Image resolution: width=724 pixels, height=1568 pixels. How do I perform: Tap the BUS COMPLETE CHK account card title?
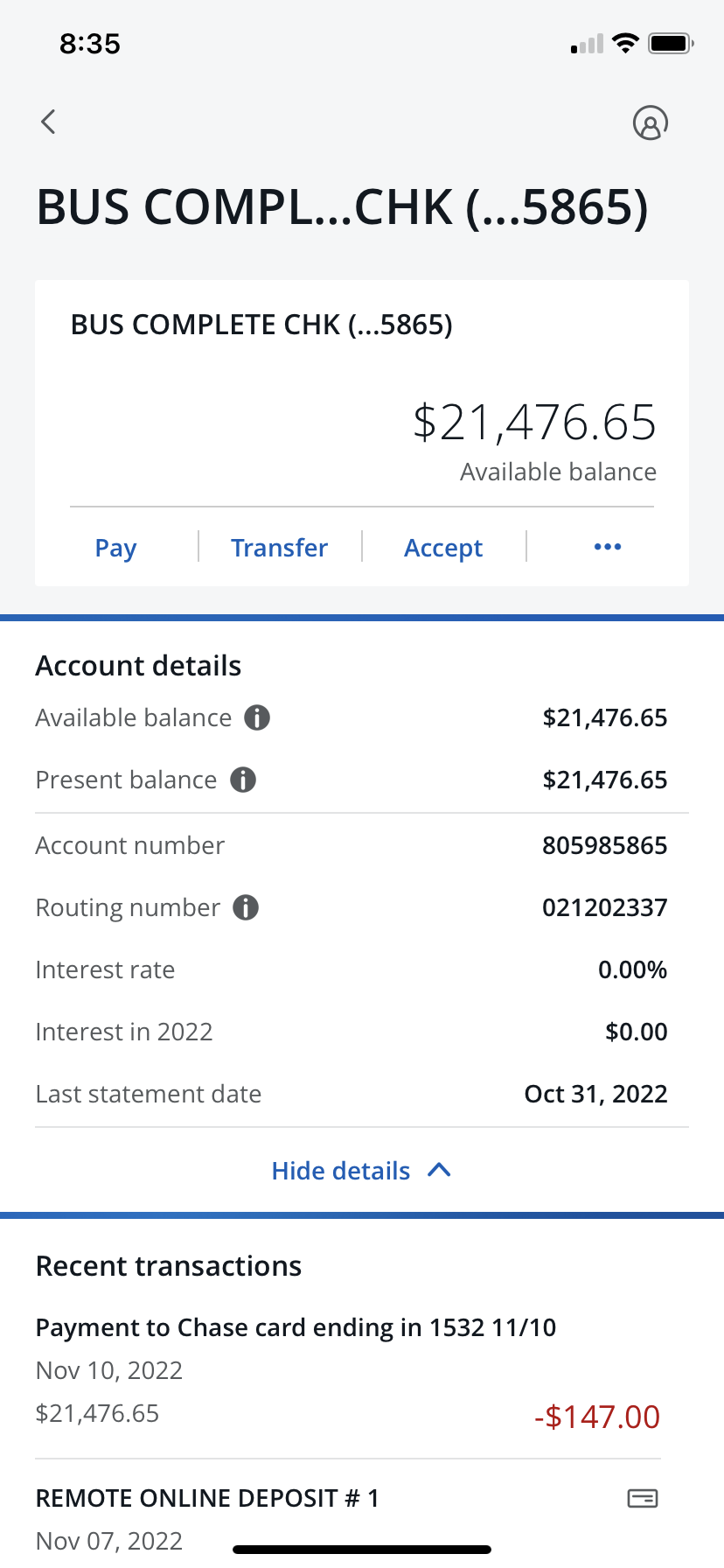[261, 325]
